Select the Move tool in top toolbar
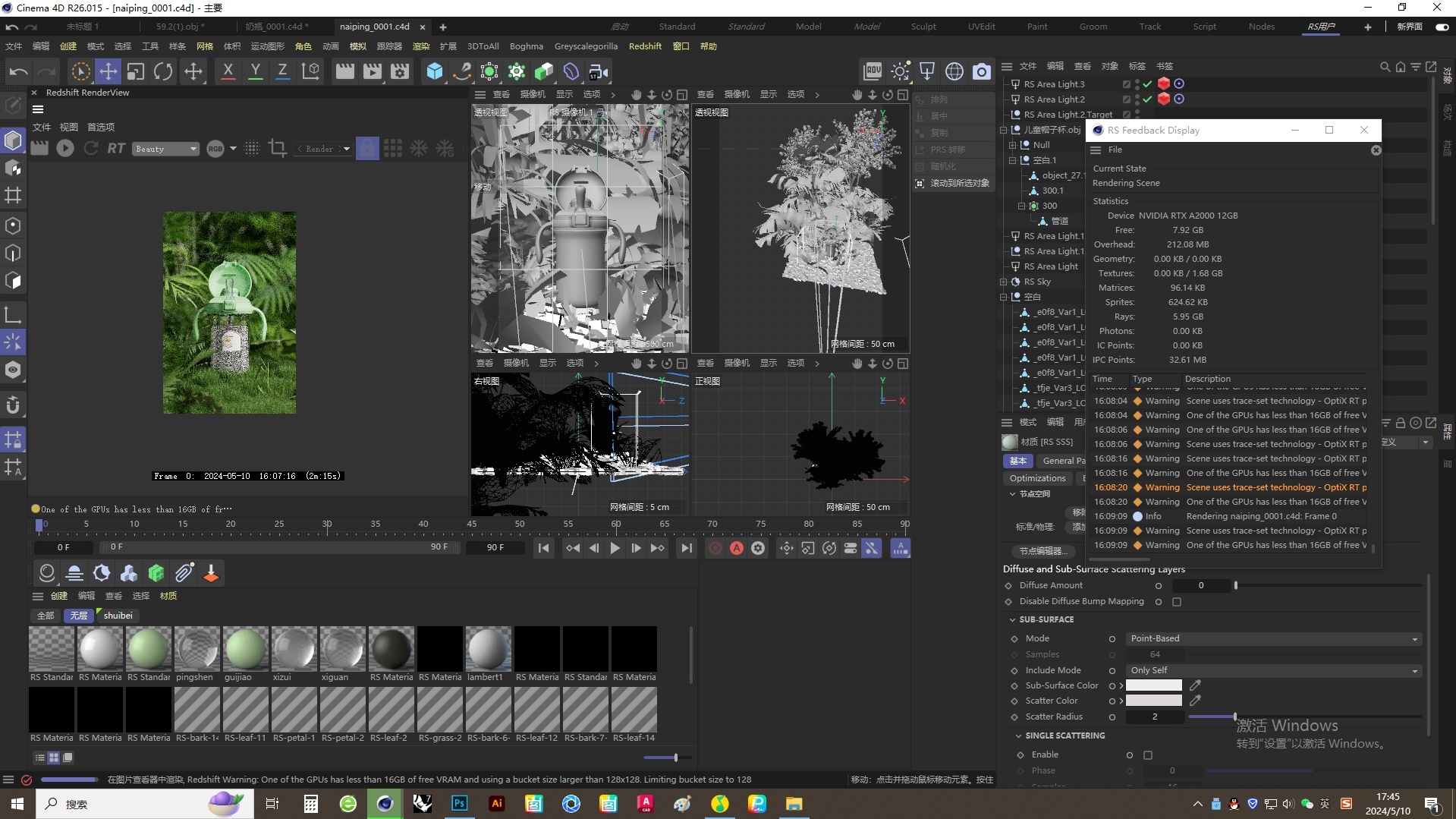 tap(108, 71)
